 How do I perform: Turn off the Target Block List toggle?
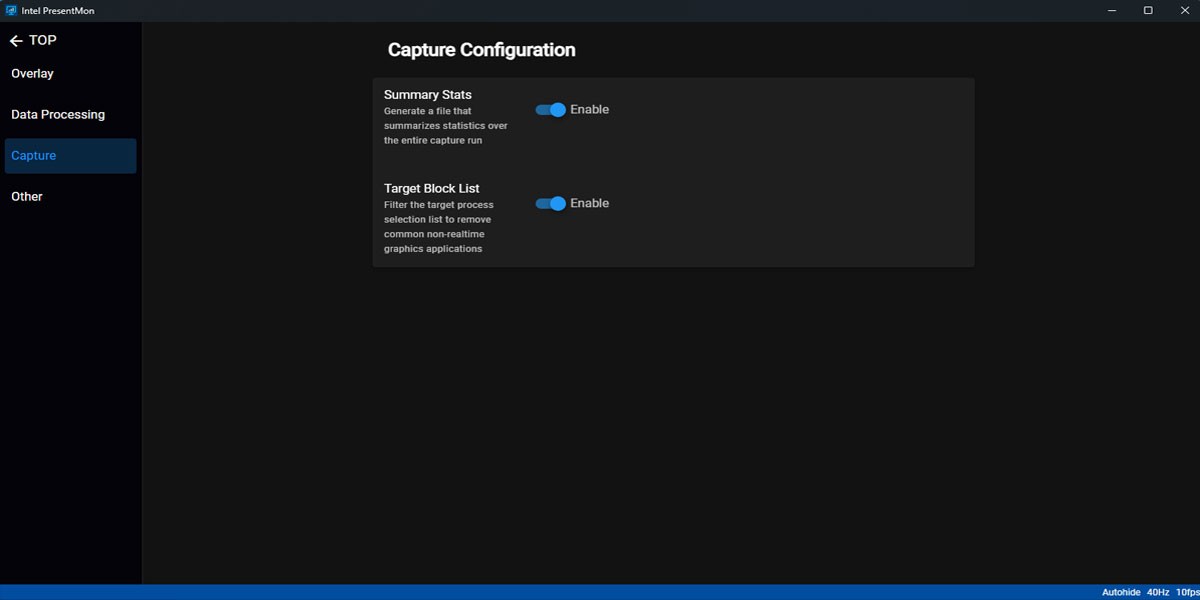[x=551, y=203]
